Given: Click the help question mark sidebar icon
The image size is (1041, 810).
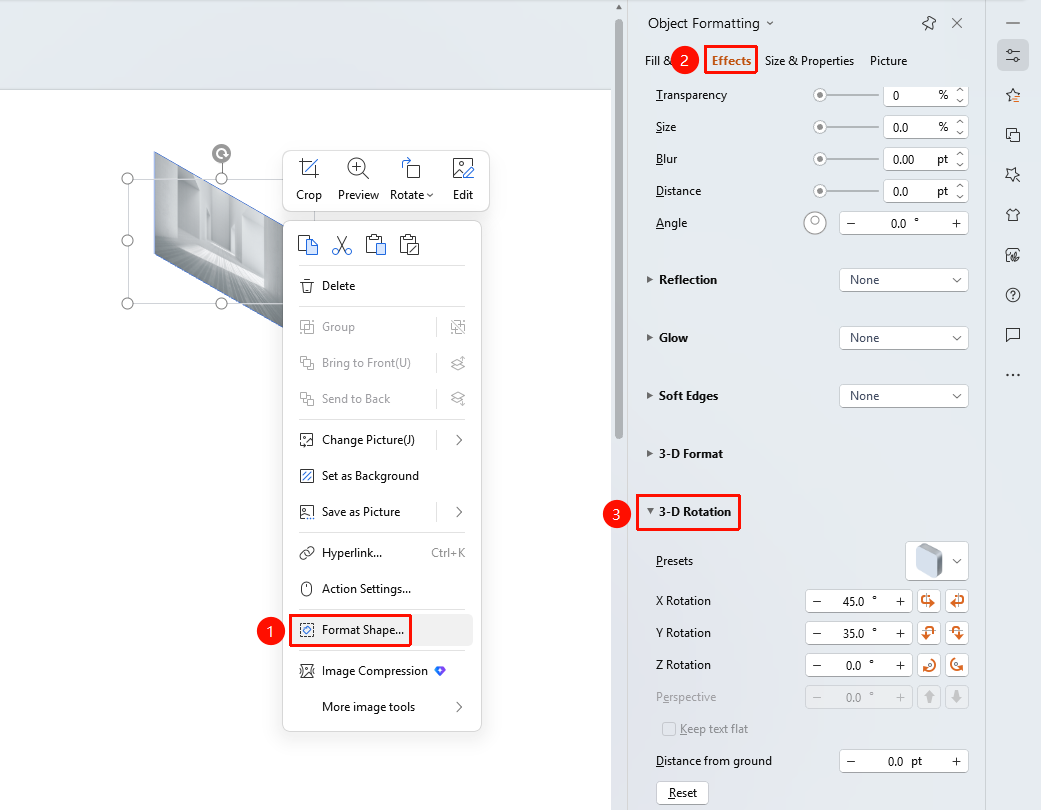Looking at the screenshot, I should pyautogui.click(x=1012, y=295).
